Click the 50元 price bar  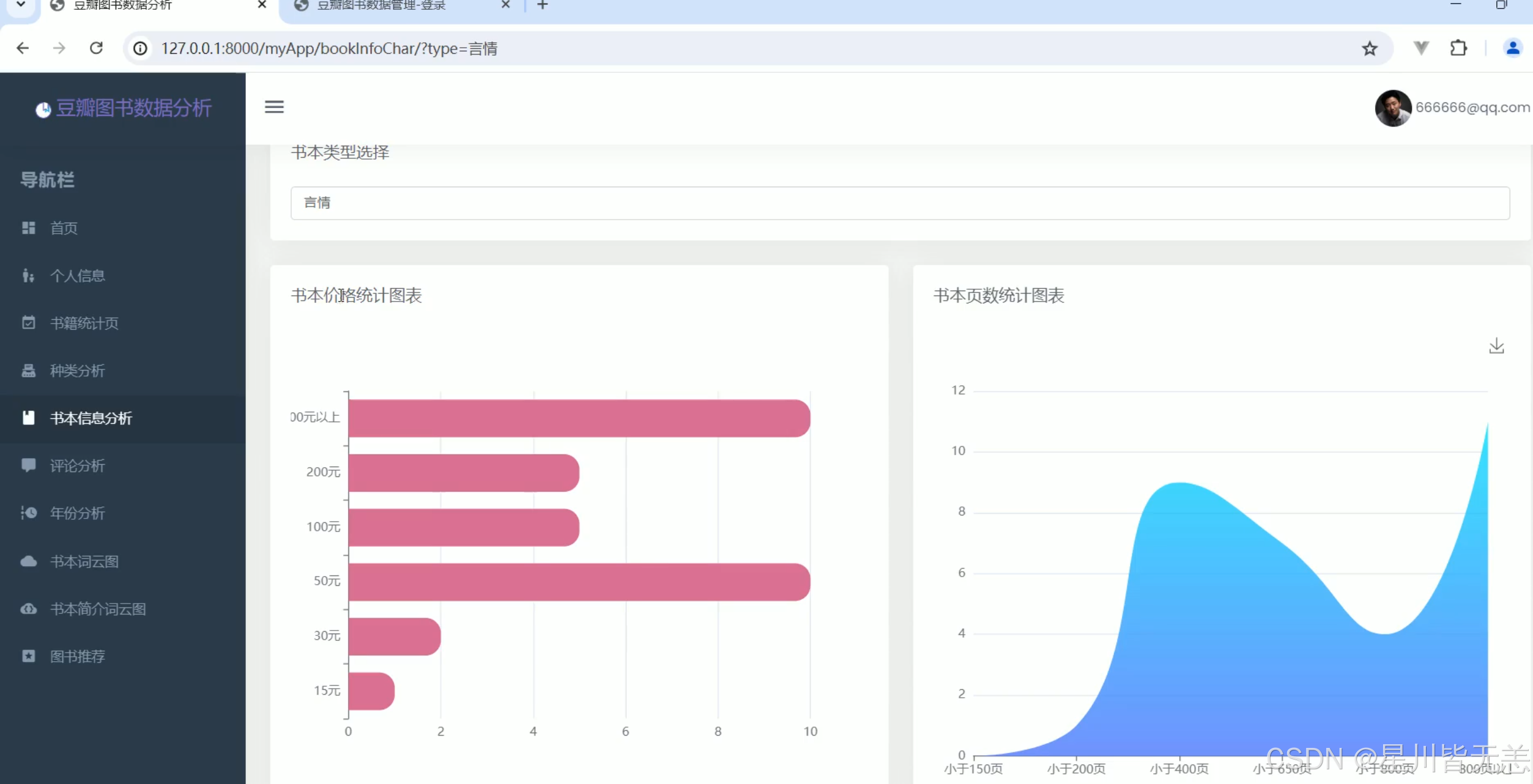[x=578, y=582]
